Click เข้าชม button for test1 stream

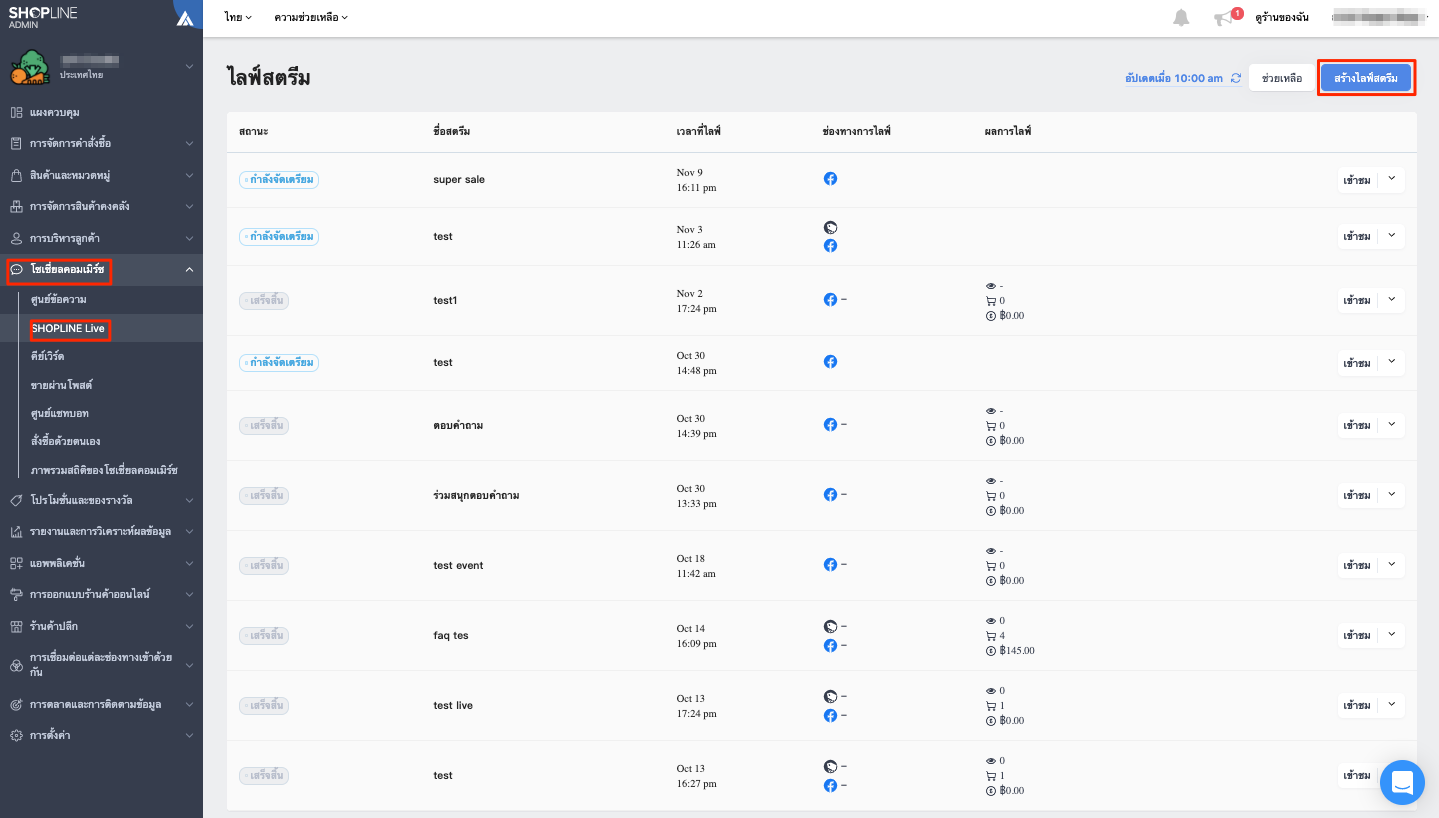pos(1357,300)
